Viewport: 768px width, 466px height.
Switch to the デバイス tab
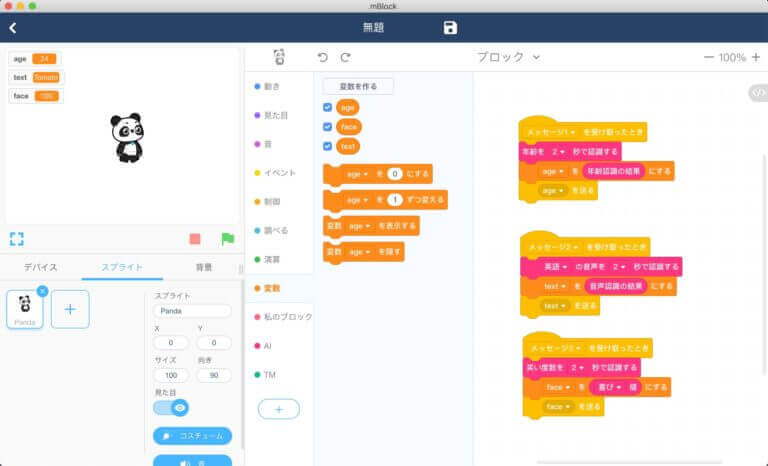[x=41, y=267]
